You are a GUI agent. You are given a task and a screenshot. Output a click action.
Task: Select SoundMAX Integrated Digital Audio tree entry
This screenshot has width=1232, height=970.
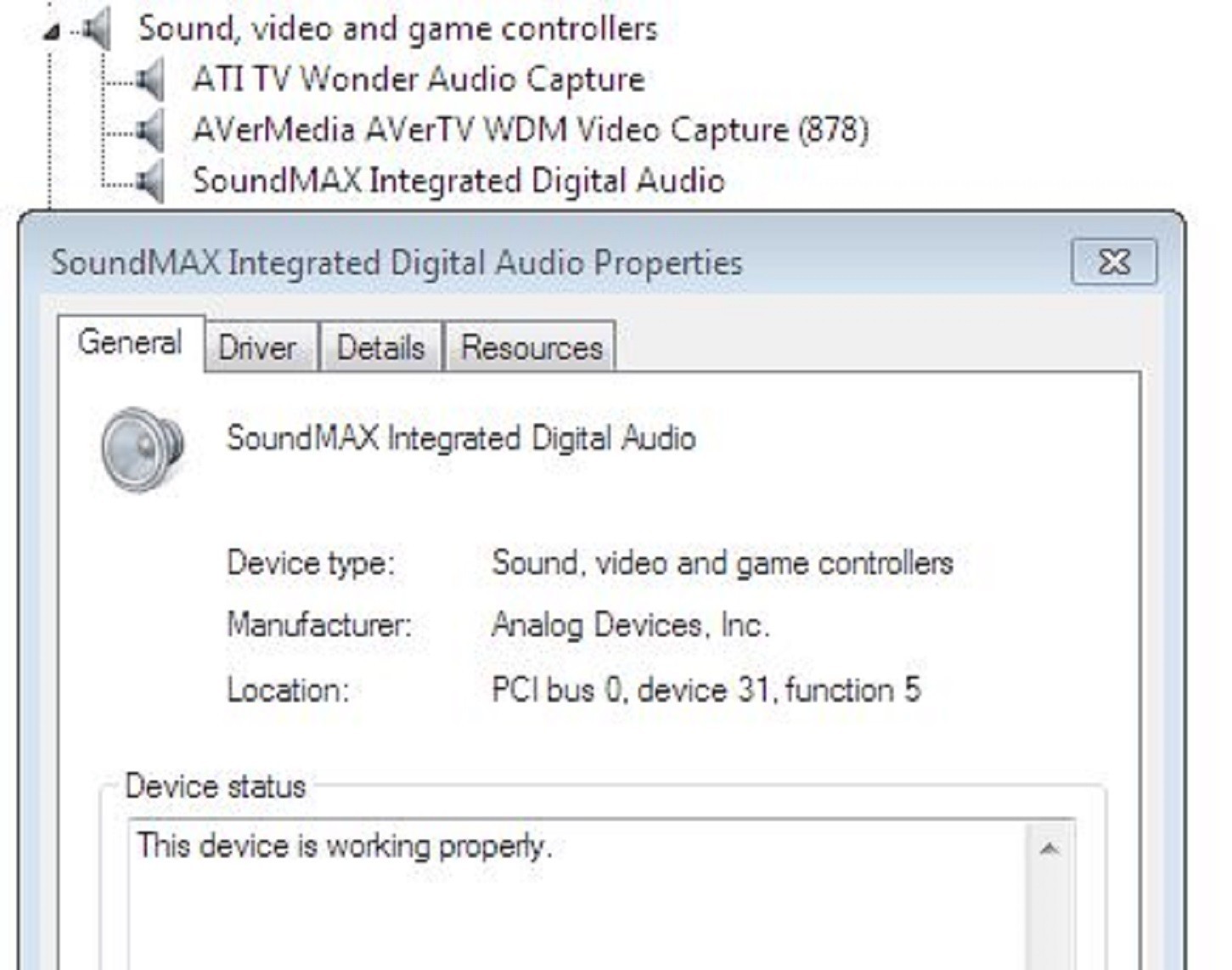[458, 181]
